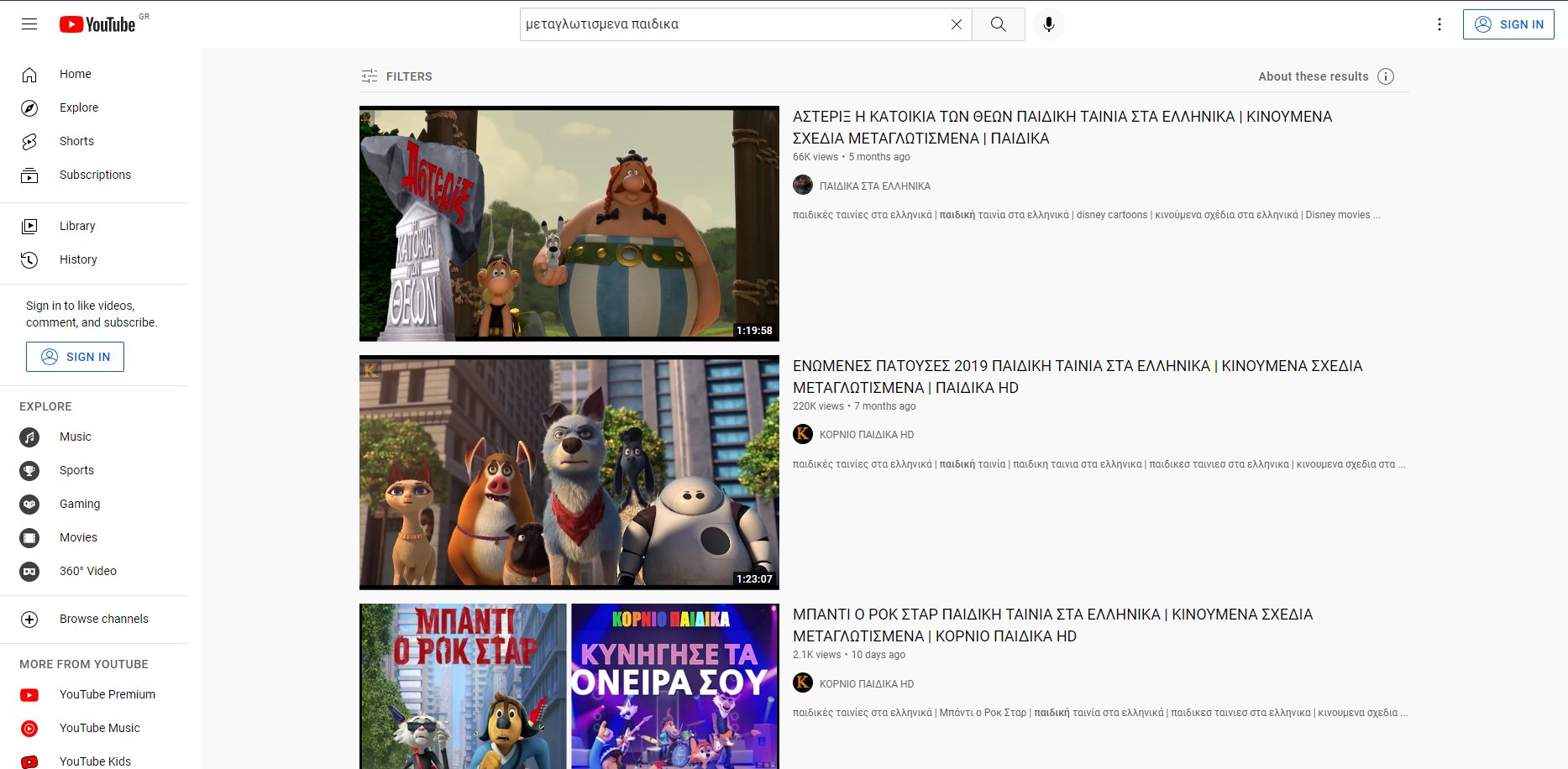Open the Asterix movie thumbnail

[x=569, y=223]
